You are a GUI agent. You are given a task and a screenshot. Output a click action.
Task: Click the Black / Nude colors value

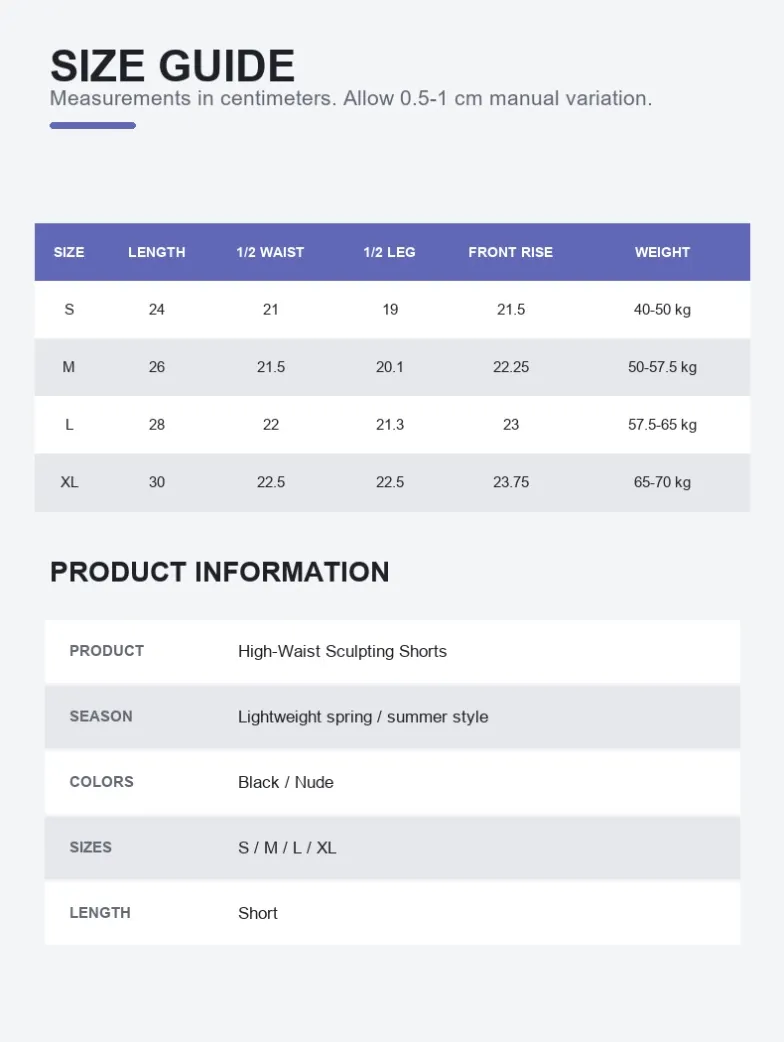pos(286,782)
